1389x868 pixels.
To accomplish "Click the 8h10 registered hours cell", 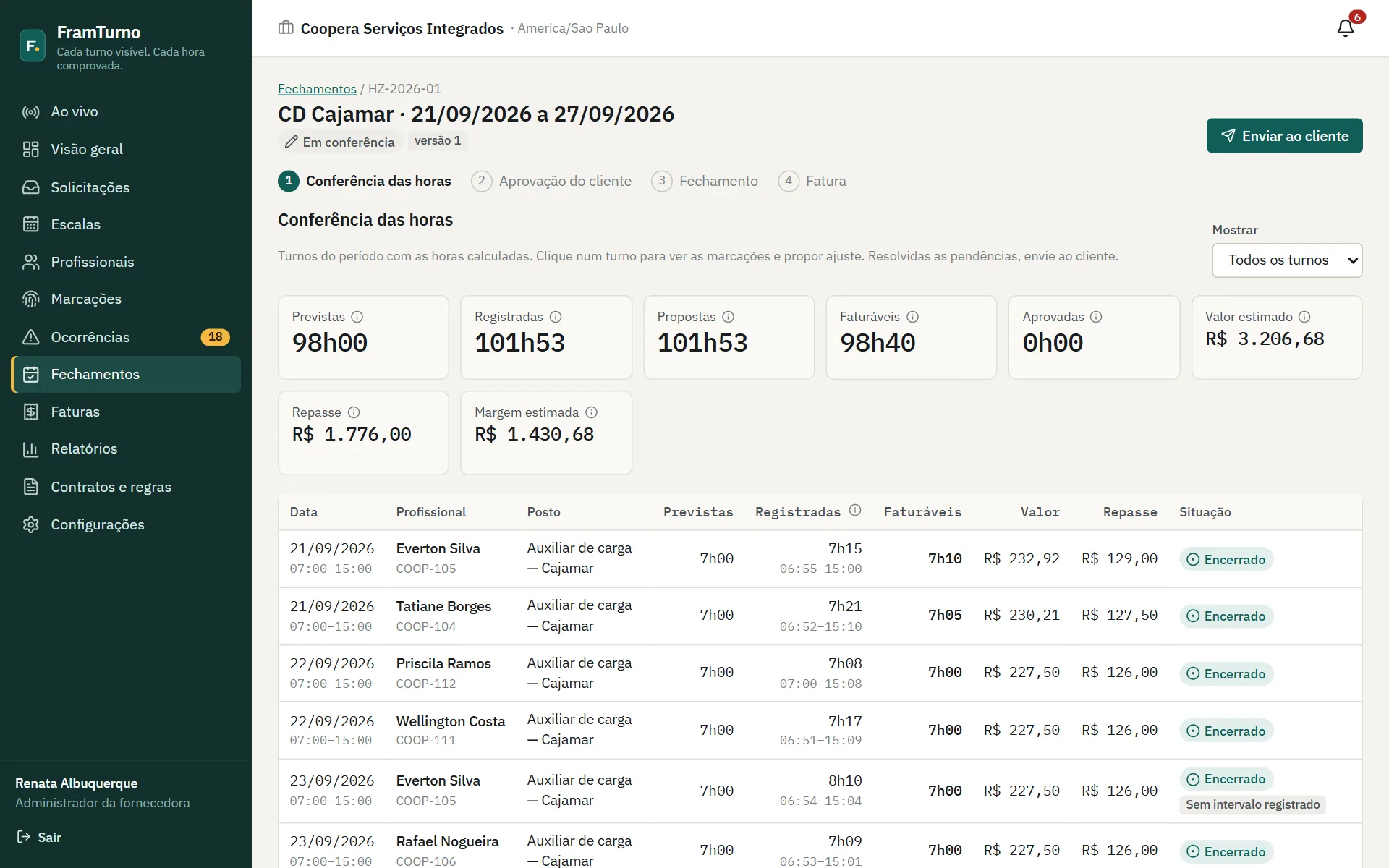I will (845, 780).
